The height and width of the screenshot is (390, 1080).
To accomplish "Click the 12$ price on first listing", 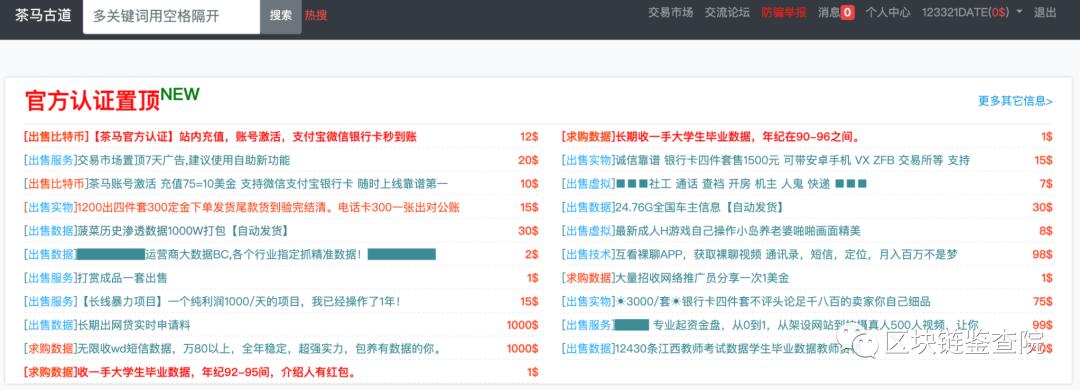I will (x=529, y=136).
